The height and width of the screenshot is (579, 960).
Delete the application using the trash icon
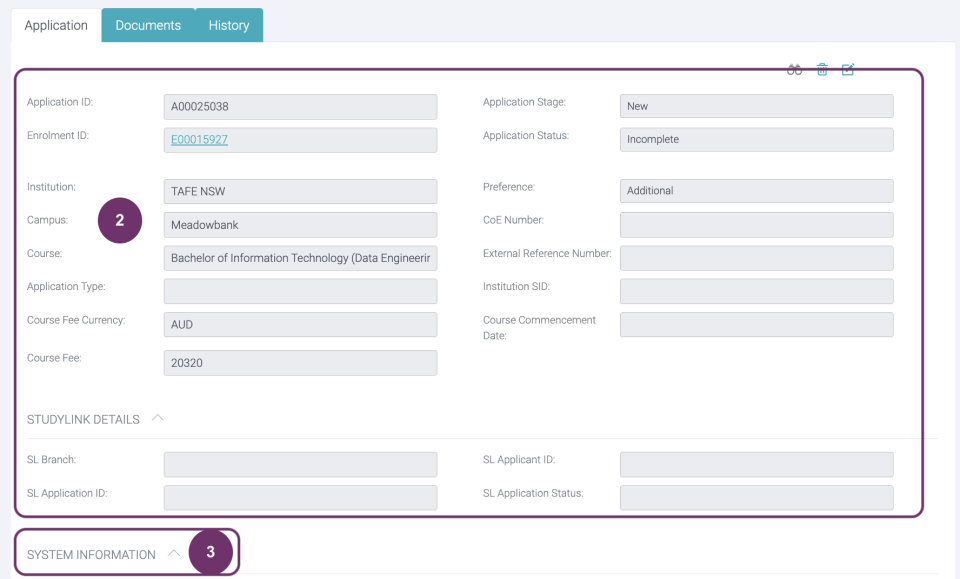tap(821, 69)
